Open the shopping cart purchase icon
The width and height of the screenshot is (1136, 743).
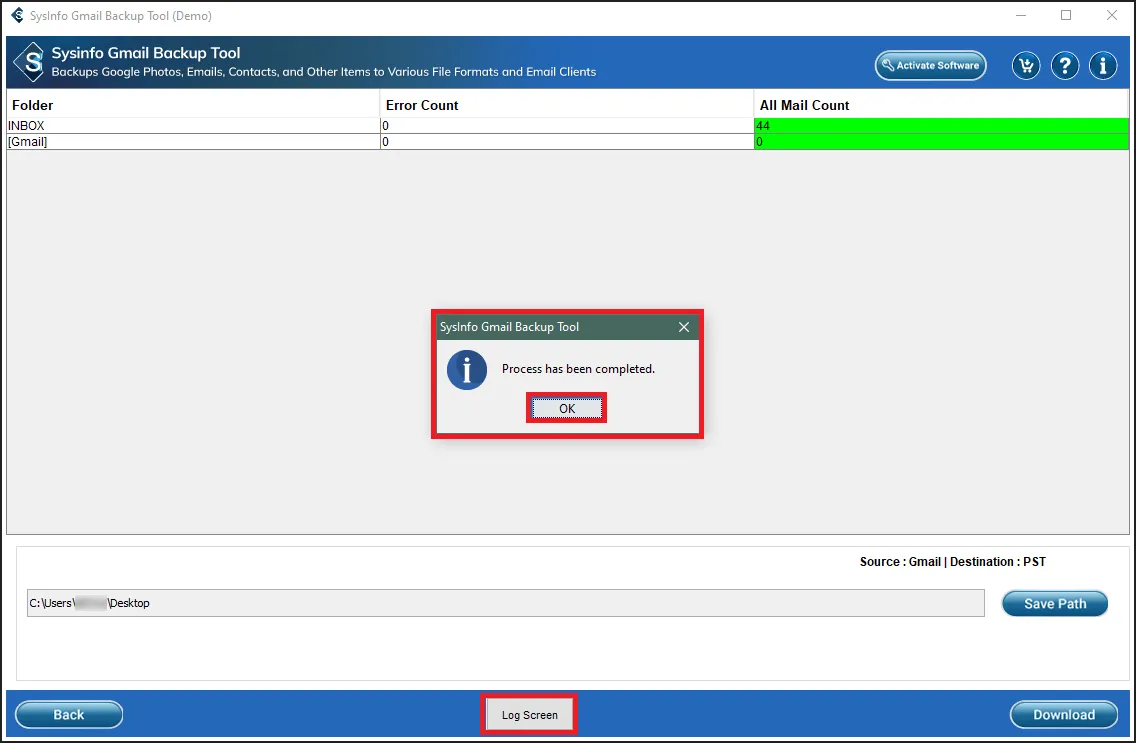1026,66
